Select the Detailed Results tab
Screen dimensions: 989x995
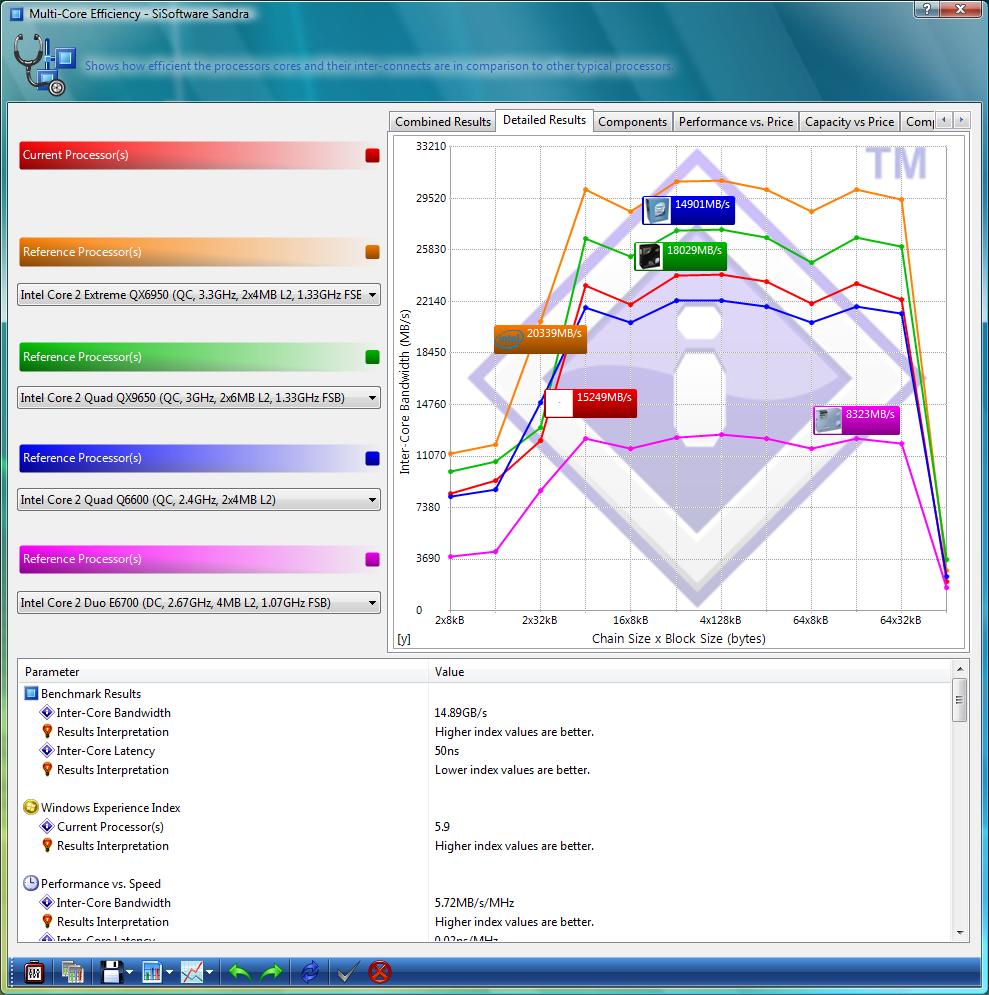544,120
